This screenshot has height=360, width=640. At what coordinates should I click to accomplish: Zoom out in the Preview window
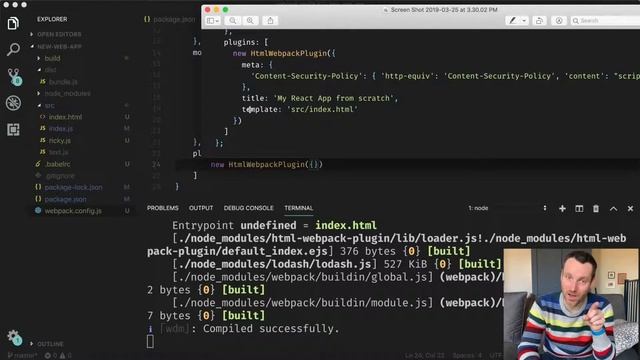click(233, 20)
